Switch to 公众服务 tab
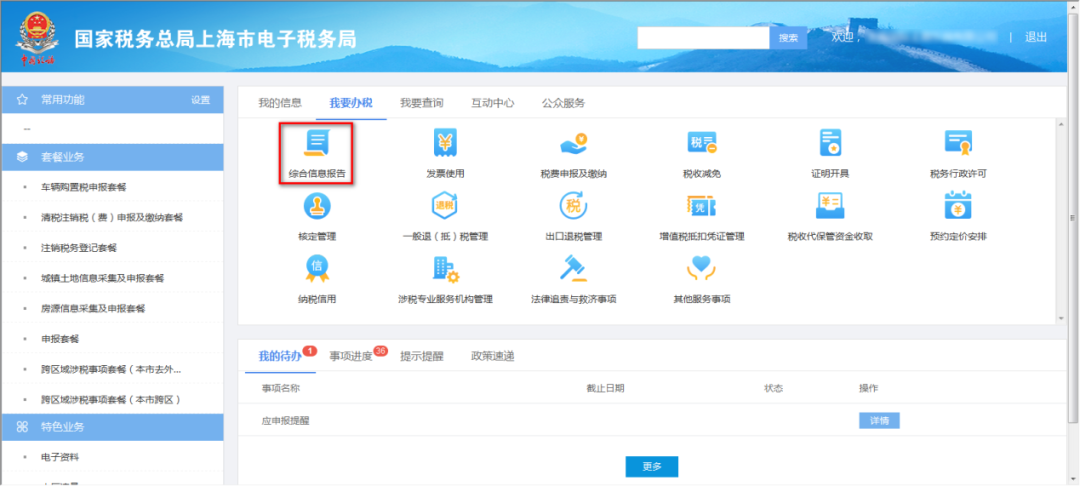 (563, 103)
